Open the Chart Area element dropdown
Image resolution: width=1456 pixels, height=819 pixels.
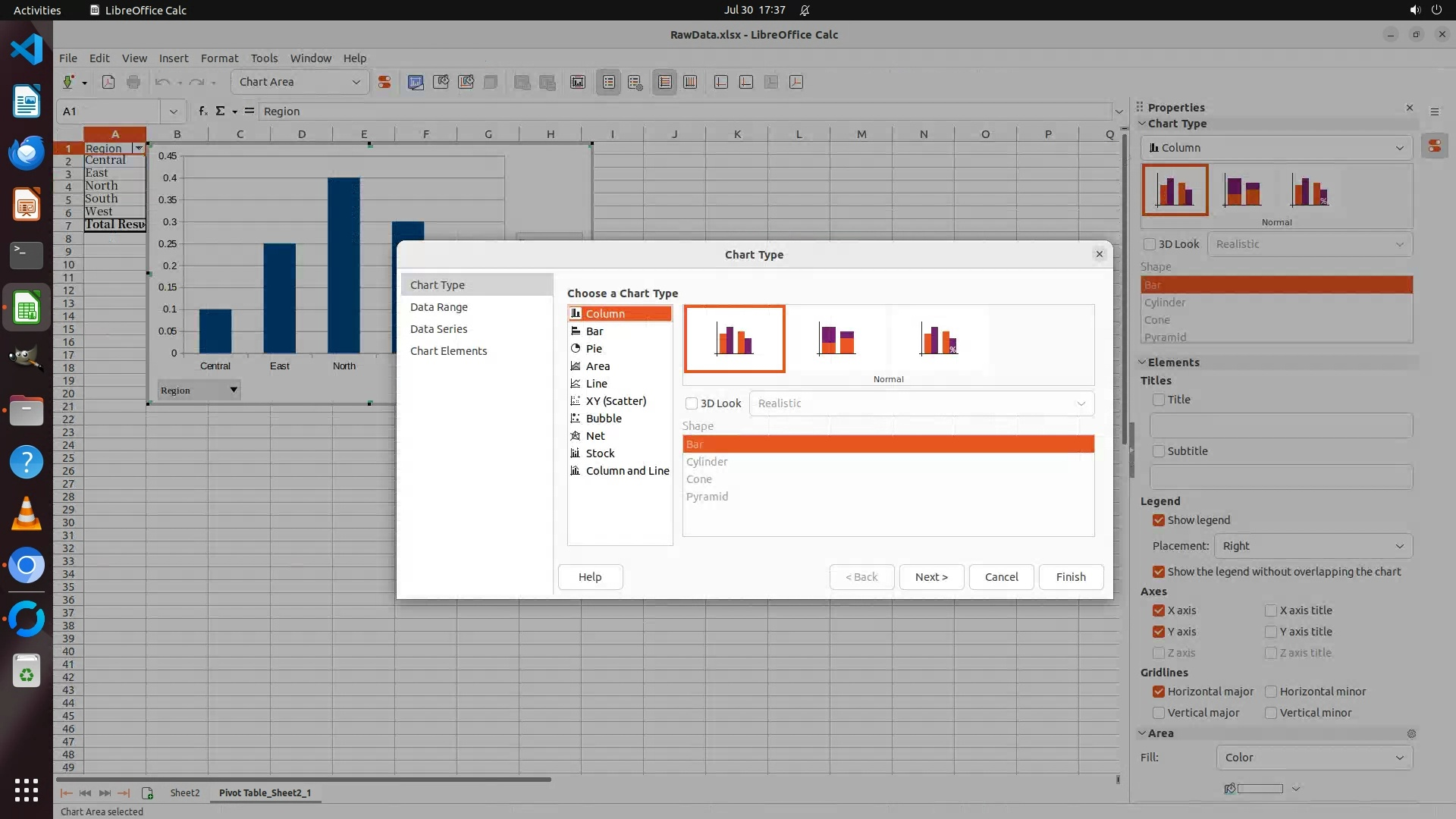pyautogui.click(x=356, y=82)
